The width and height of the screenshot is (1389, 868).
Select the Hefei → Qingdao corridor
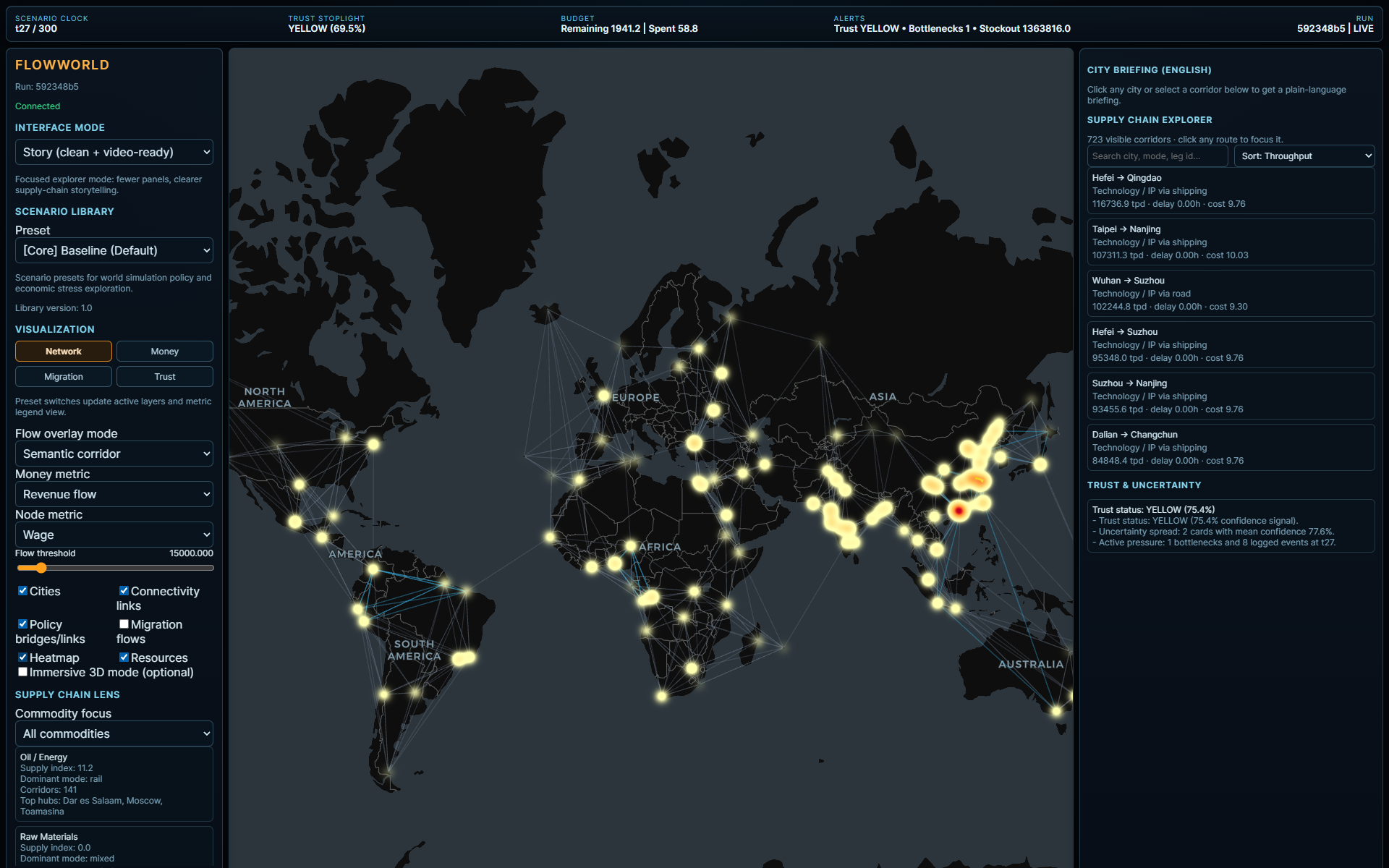tap(1231, 191)
